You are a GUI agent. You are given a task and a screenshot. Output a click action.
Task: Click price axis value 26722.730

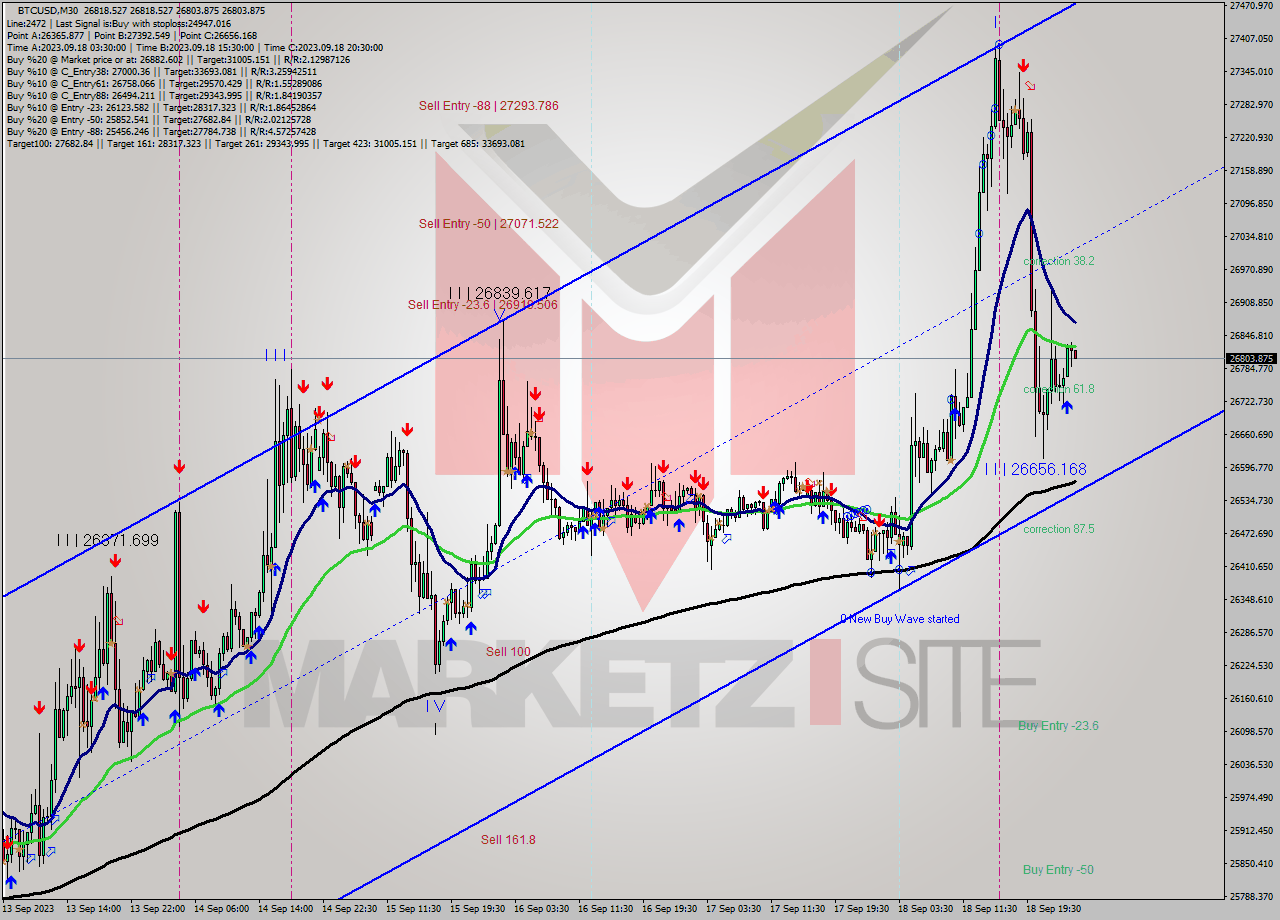pyautogui.click(x=1250, y=401)
